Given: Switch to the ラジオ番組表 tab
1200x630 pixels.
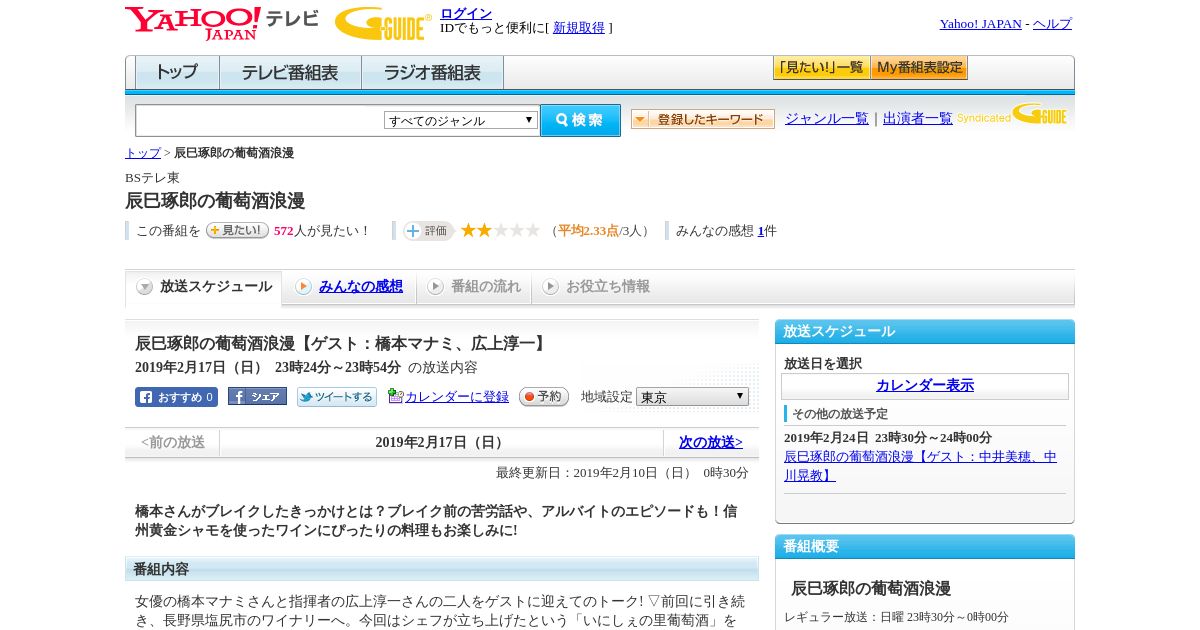Looking at the screenshot, I should (x=432, y=73).
